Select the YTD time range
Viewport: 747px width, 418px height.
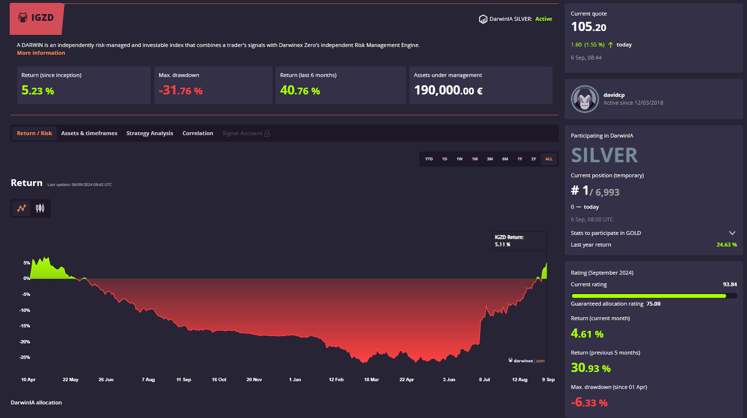pyautogui.click(x=429, y=159)
